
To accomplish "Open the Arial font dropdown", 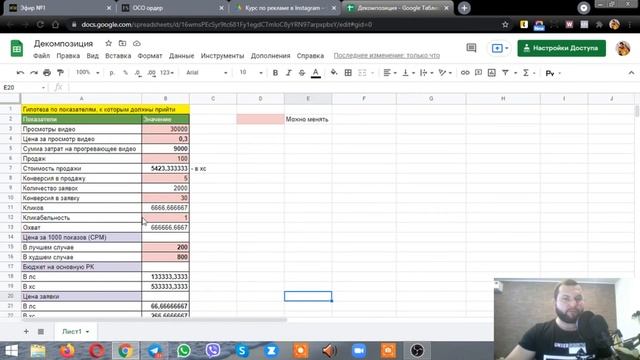I will coord(207,73).
